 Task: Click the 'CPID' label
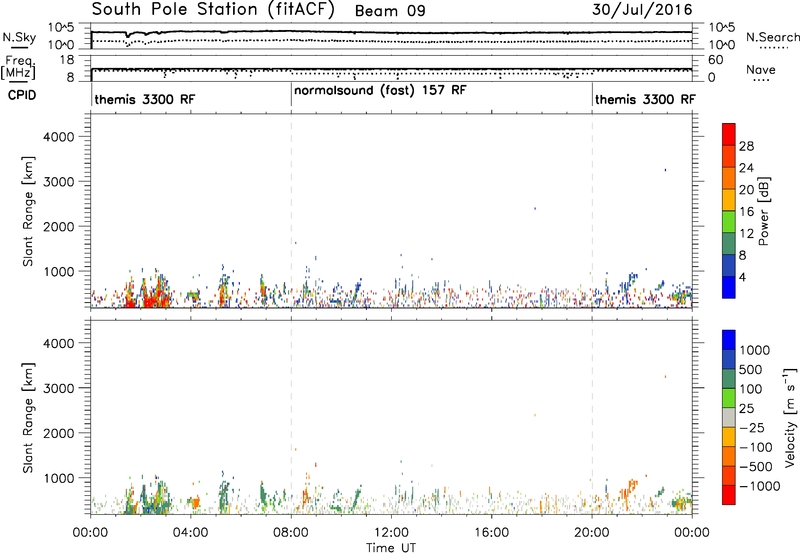tap(22, 95)
